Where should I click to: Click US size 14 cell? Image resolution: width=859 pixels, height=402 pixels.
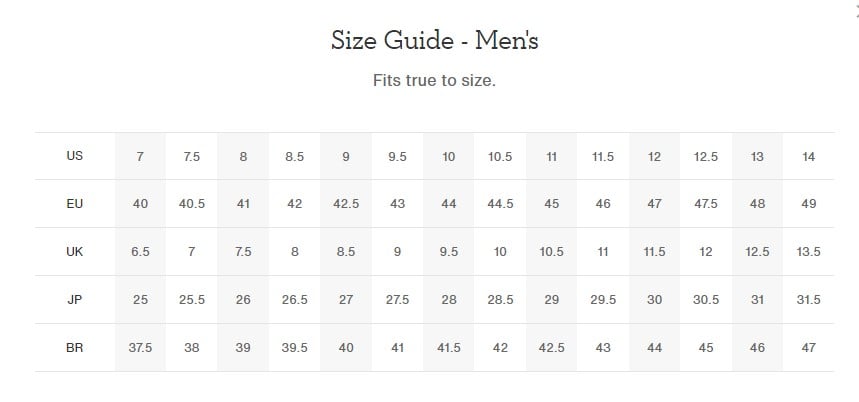point(808,157)
